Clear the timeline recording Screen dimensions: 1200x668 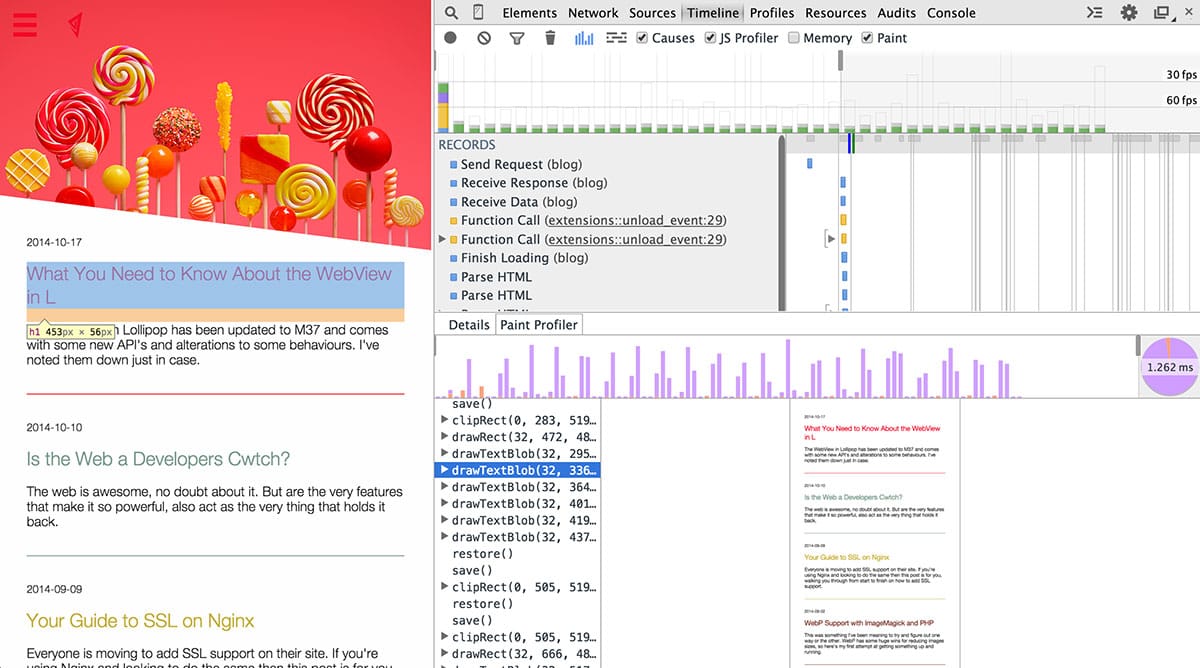(484, 37)
